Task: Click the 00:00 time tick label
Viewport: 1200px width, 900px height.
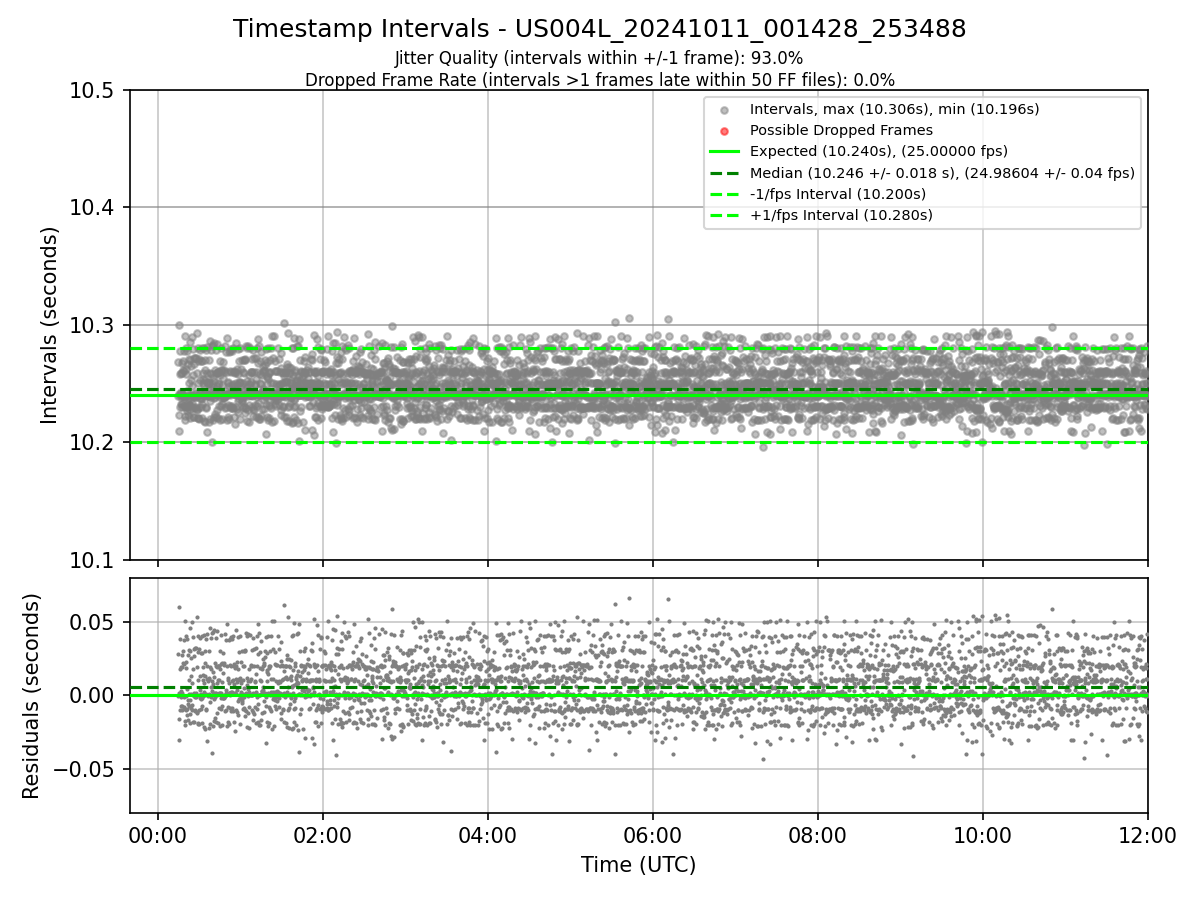Action: pyautogui.click(x=158, y=834)
